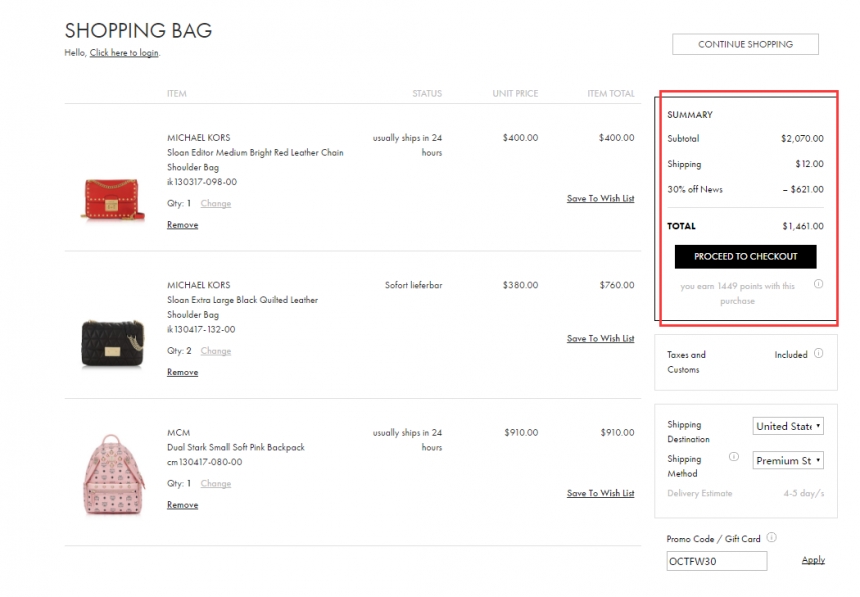
Task: Save the MCM backpack to wish list
Action: point(600,494)
